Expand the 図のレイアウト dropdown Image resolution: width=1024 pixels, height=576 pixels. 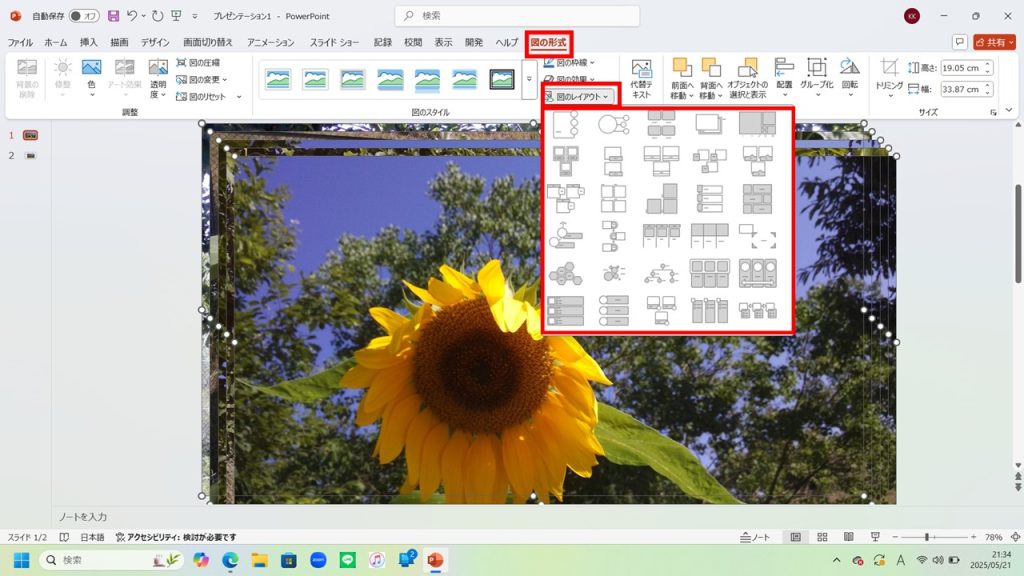coord(581,96)
